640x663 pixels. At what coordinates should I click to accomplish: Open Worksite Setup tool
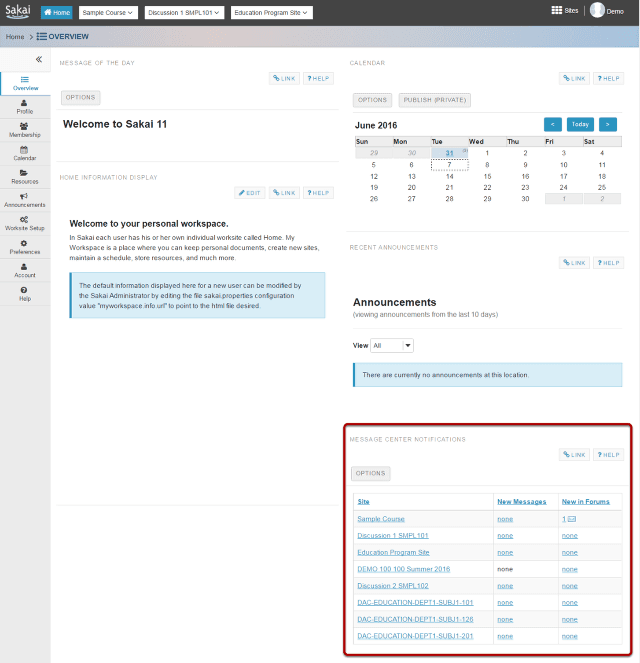(25, 223)
